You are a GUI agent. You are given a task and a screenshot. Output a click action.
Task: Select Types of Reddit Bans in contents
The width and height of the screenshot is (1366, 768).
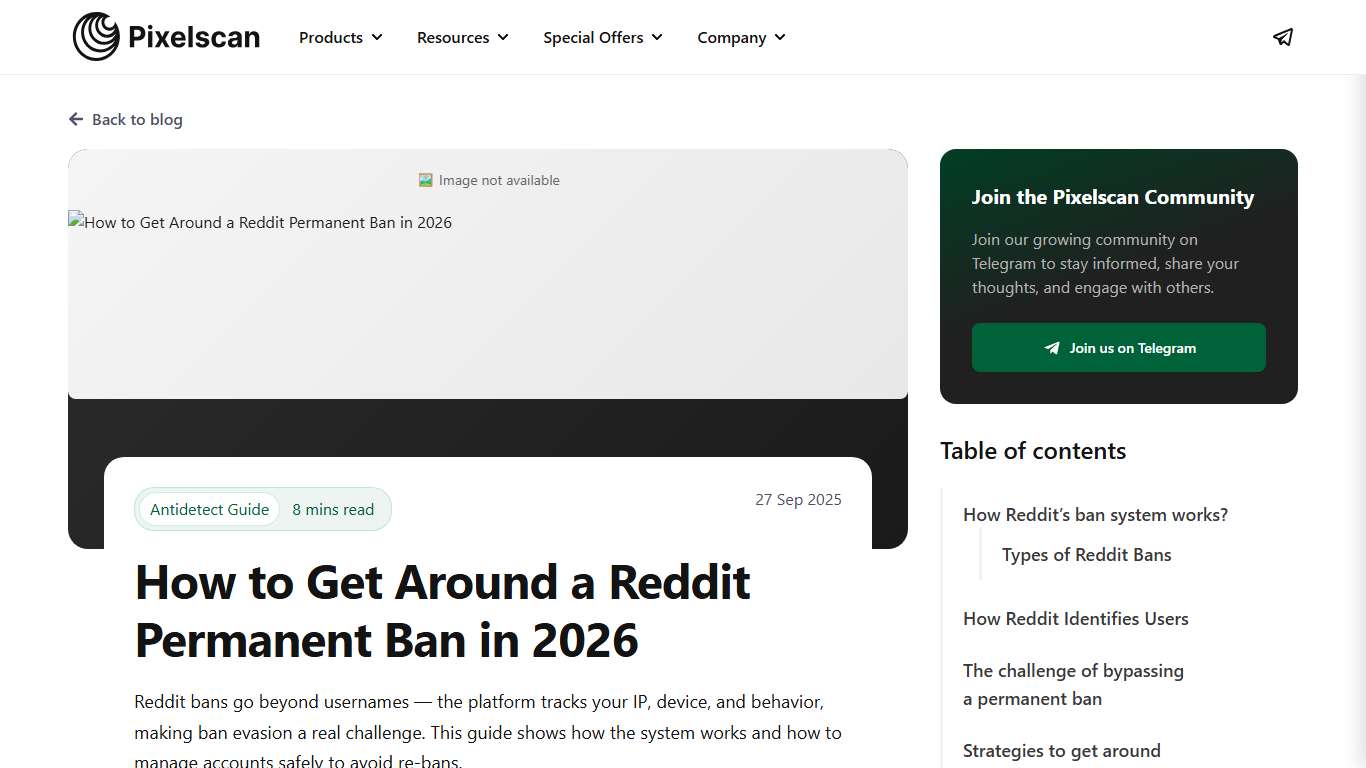[x=1087, y=554]
